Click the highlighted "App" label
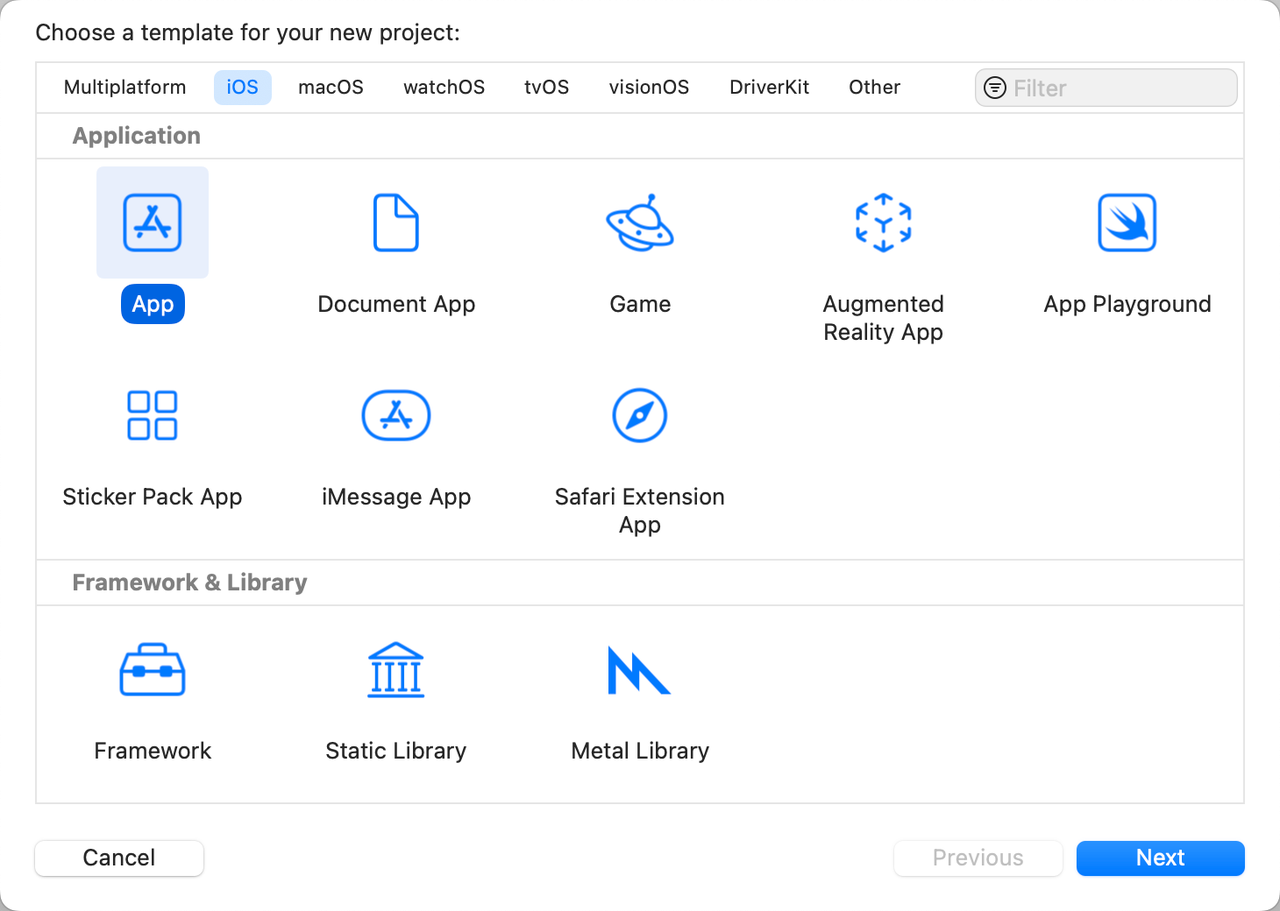 [x=153, y=304]
